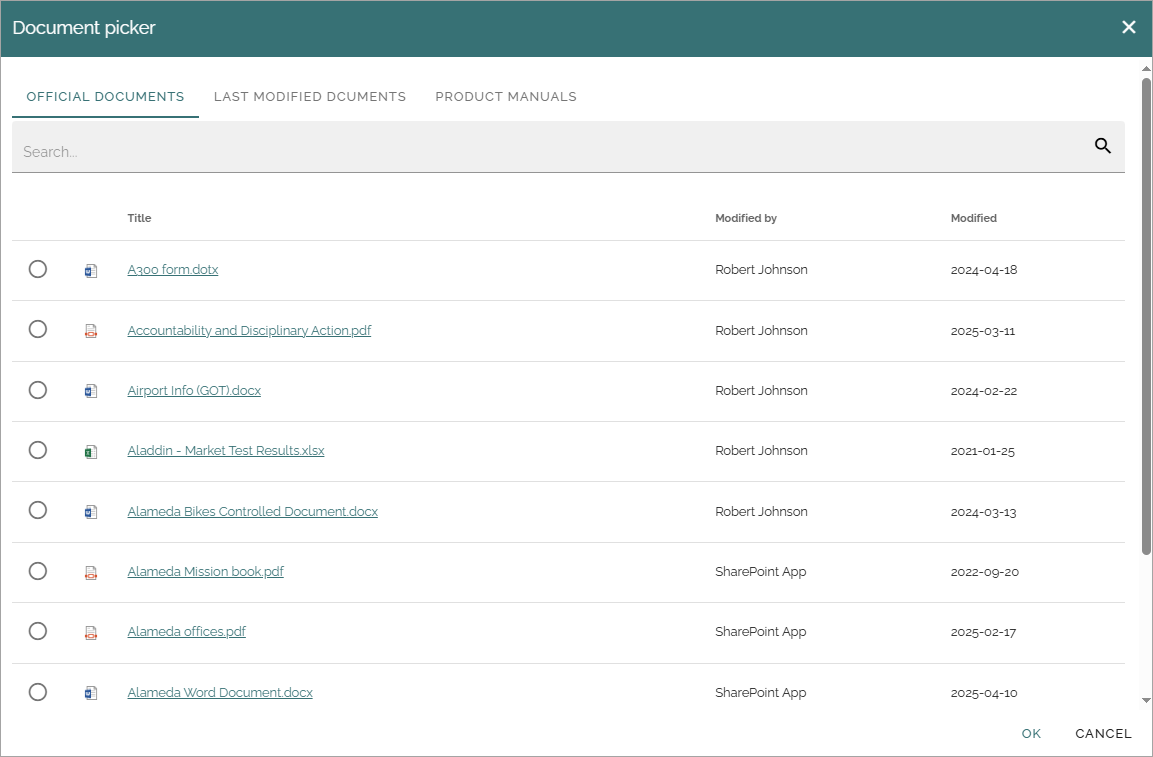Screen dimensions: 1153x757
Task: Click Robert Johnson in A300 form row
Action: [x=761, y=270]
